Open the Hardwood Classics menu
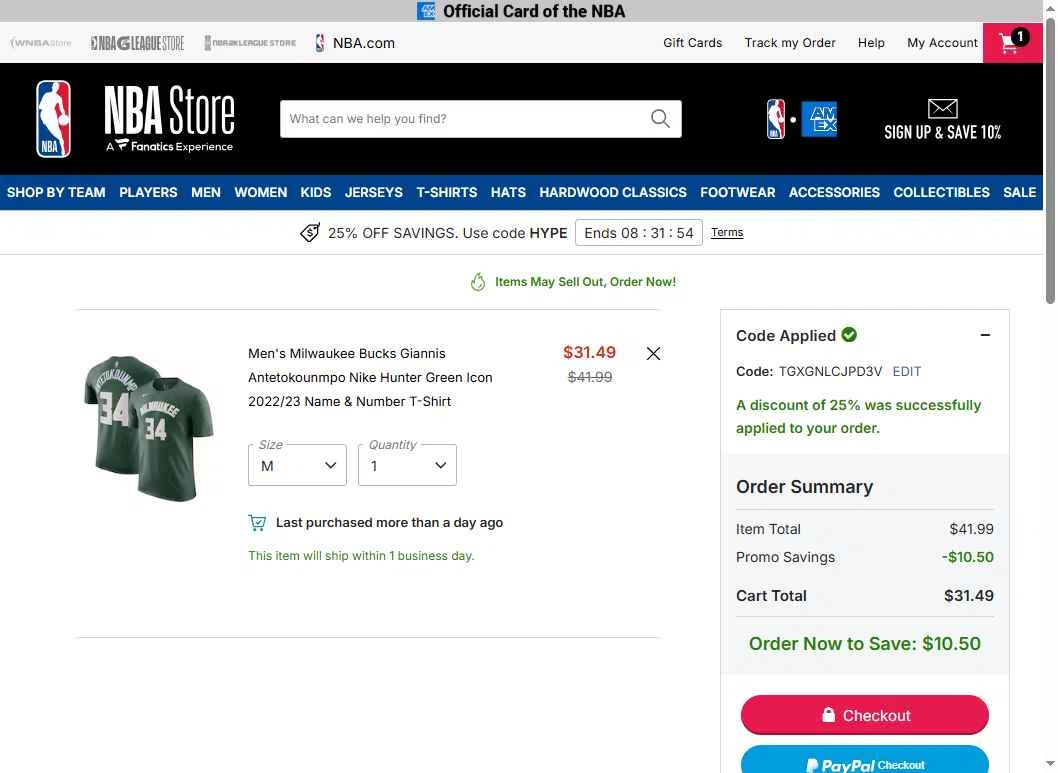The width and height of the screenshot is (1058, 773). 613,192
